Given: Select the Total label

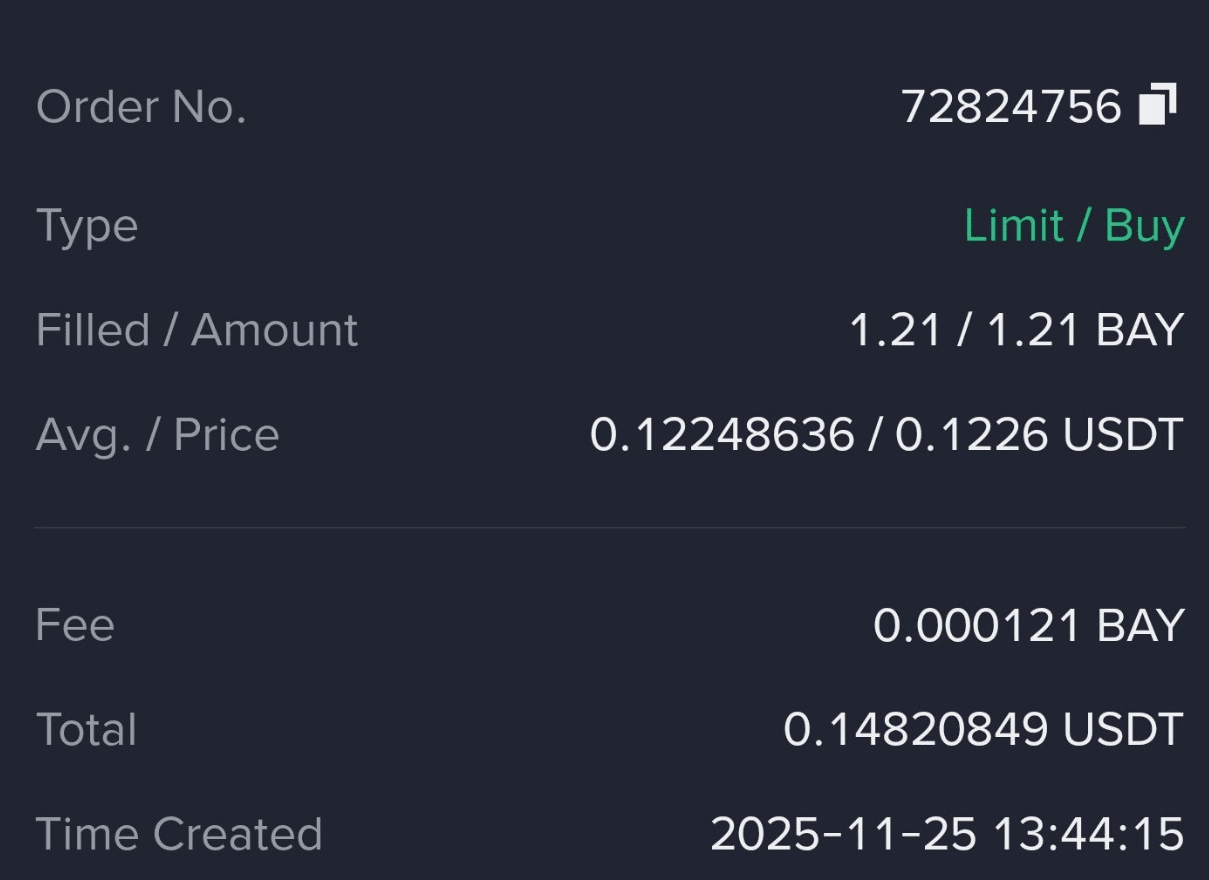Looking at the screenshot, I should coord(86,730).
